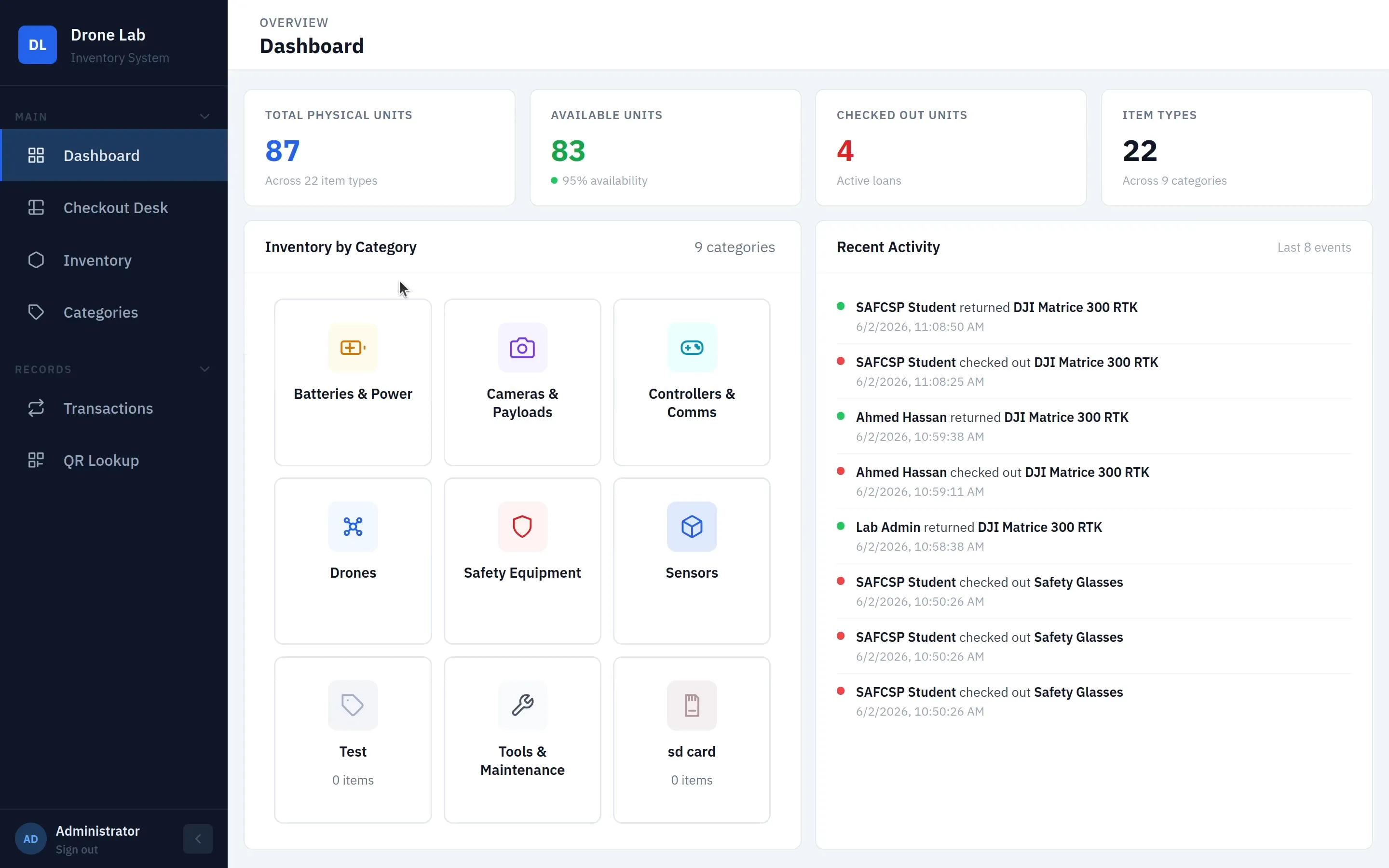Viewport: 1389px width, 868px height.
Task: Open the Categories page
Action: point(114,312)
